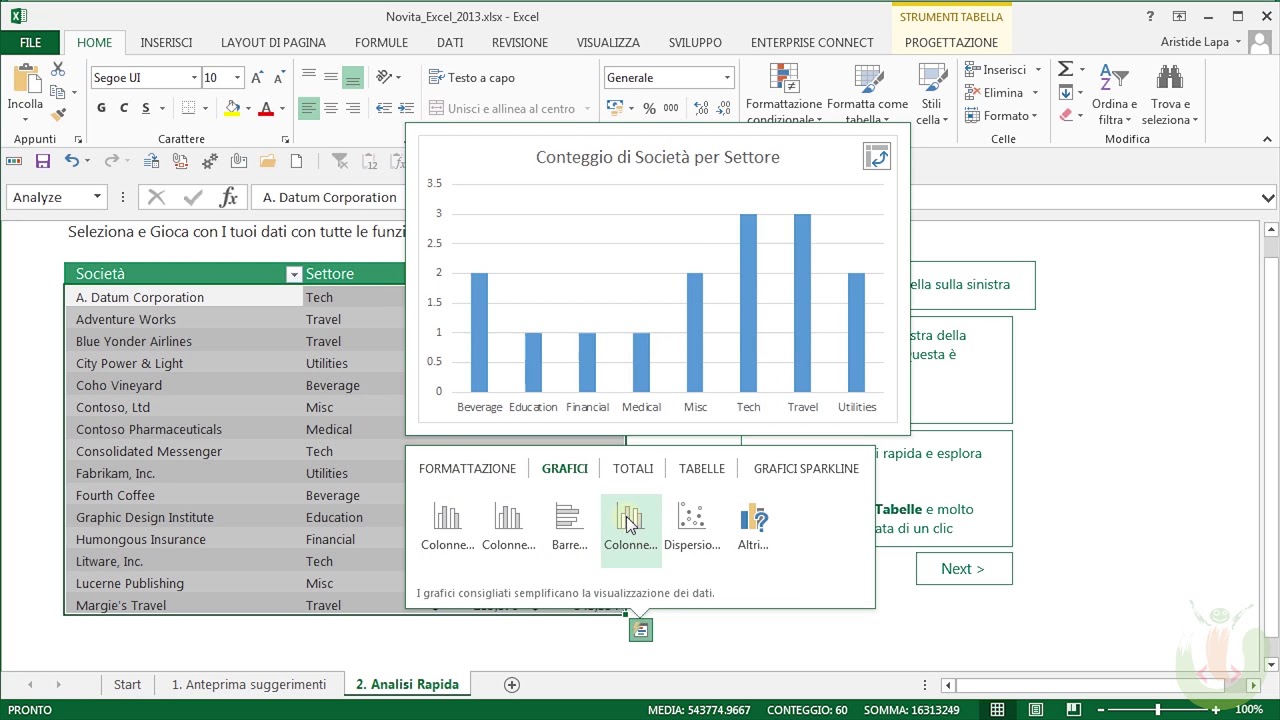Click the Incolla paste button
Screen dimensions: 1280x720
click(x=25, y=88)
